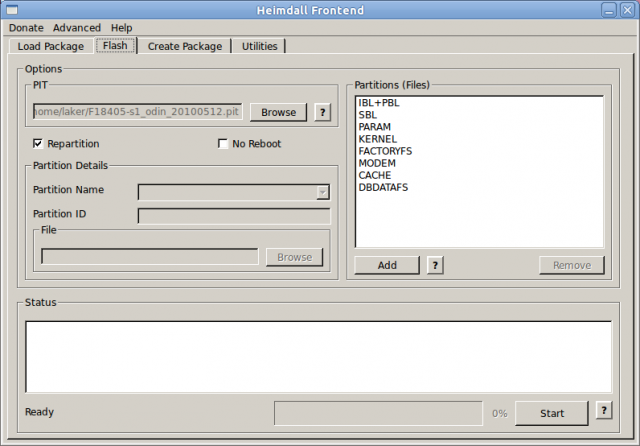640x446 pixels.
Task: Select the Flash tab
Action: tap(115, 45)
